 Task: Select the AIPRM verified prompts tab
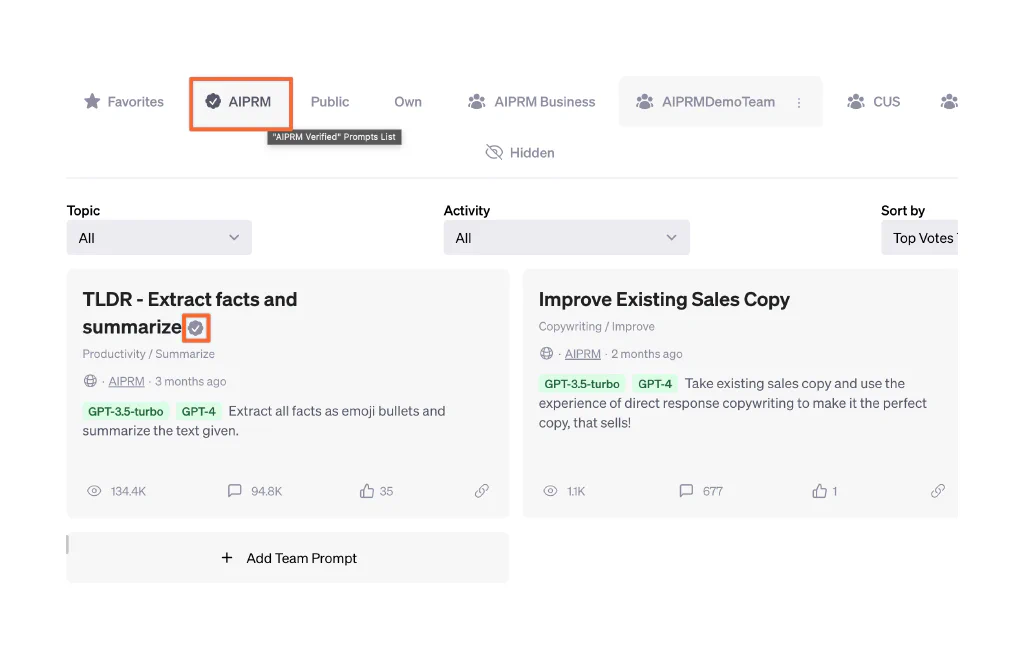(239, 102)
